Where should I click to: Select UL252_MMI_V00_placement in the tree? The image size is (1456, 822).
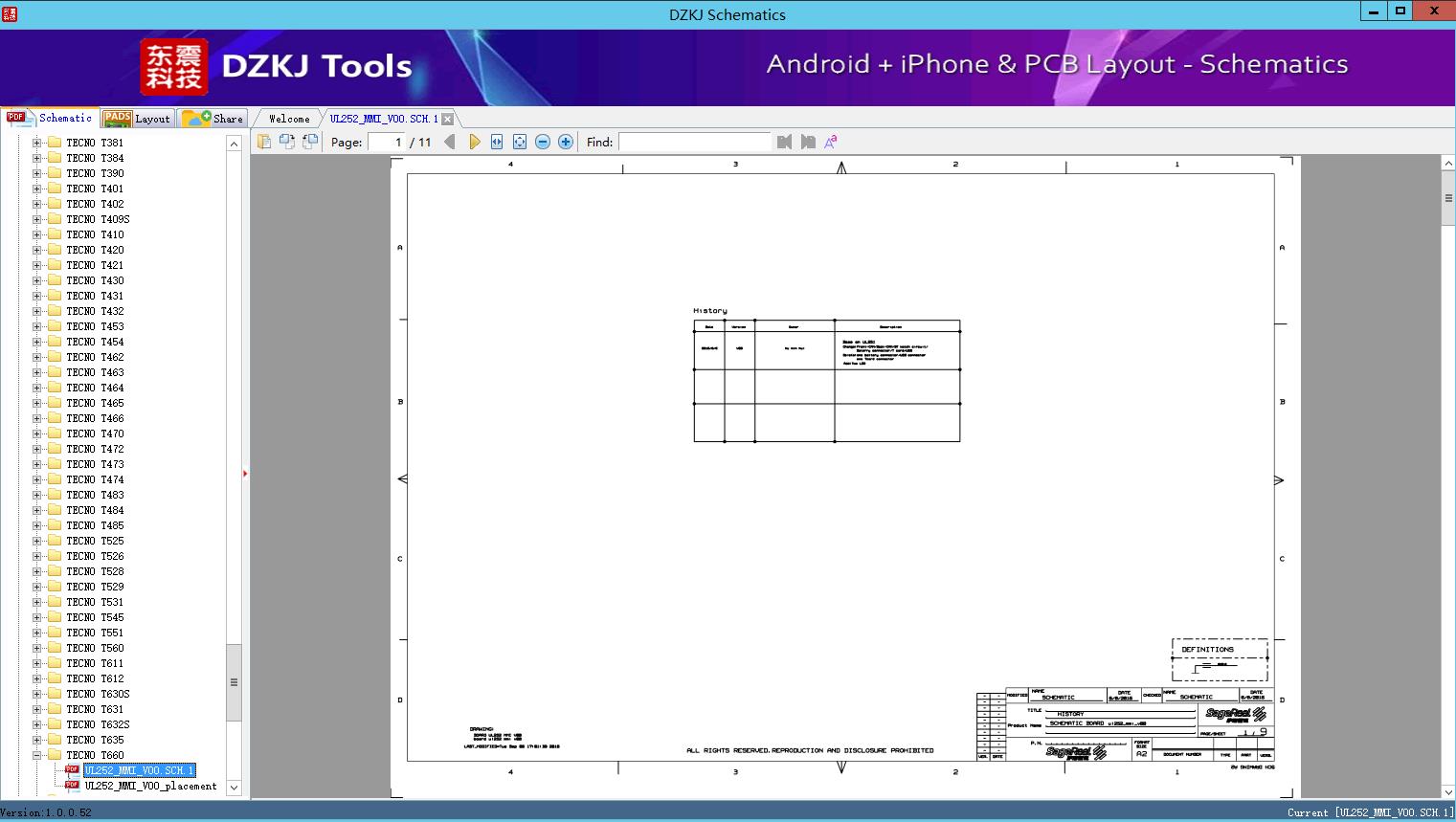[x=151, y=786]
